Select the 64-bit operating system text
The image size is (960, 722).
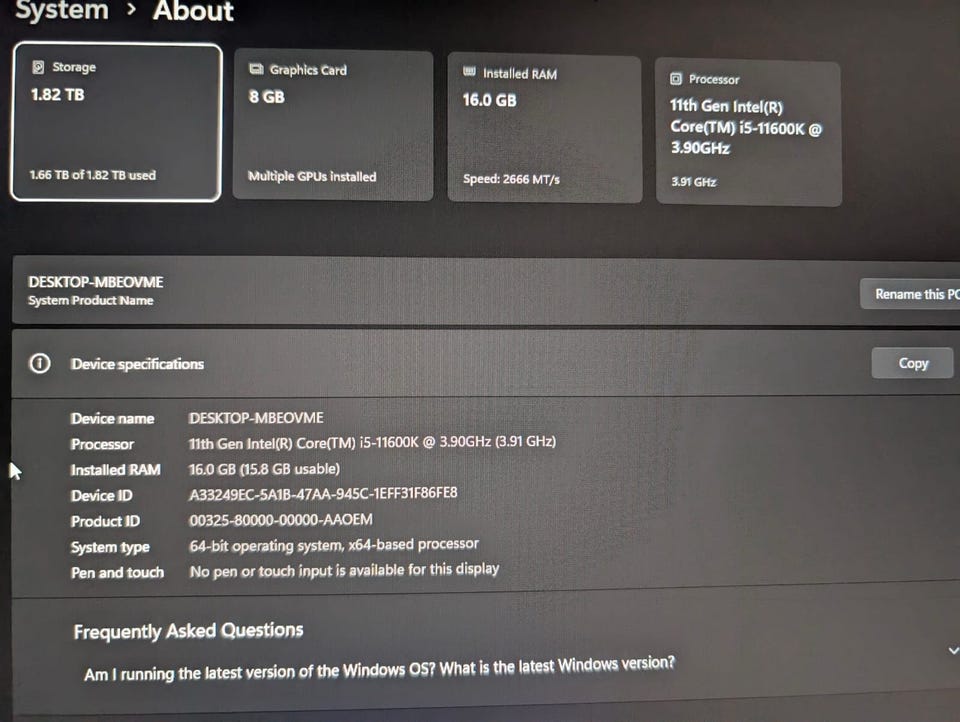click(x=334, y=544)
